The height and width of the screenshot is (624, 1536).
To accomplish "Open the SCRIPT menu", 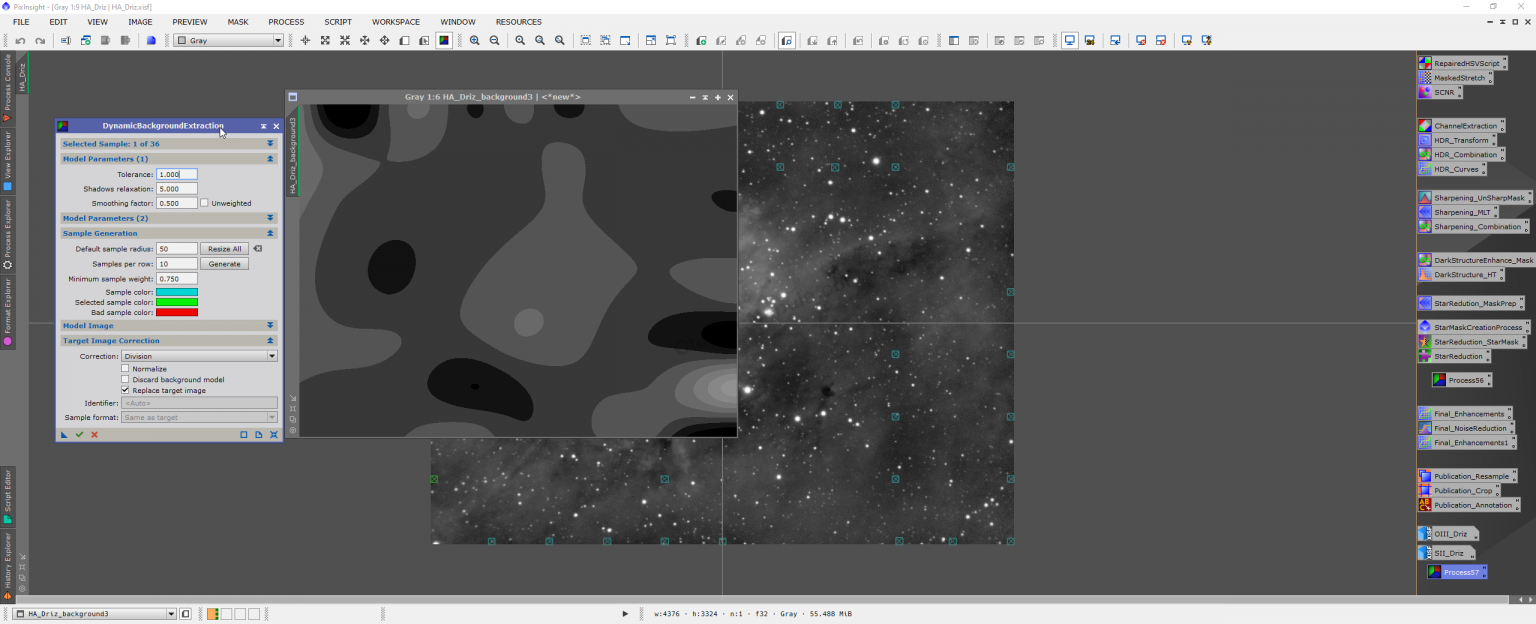I will coord(337,21).
